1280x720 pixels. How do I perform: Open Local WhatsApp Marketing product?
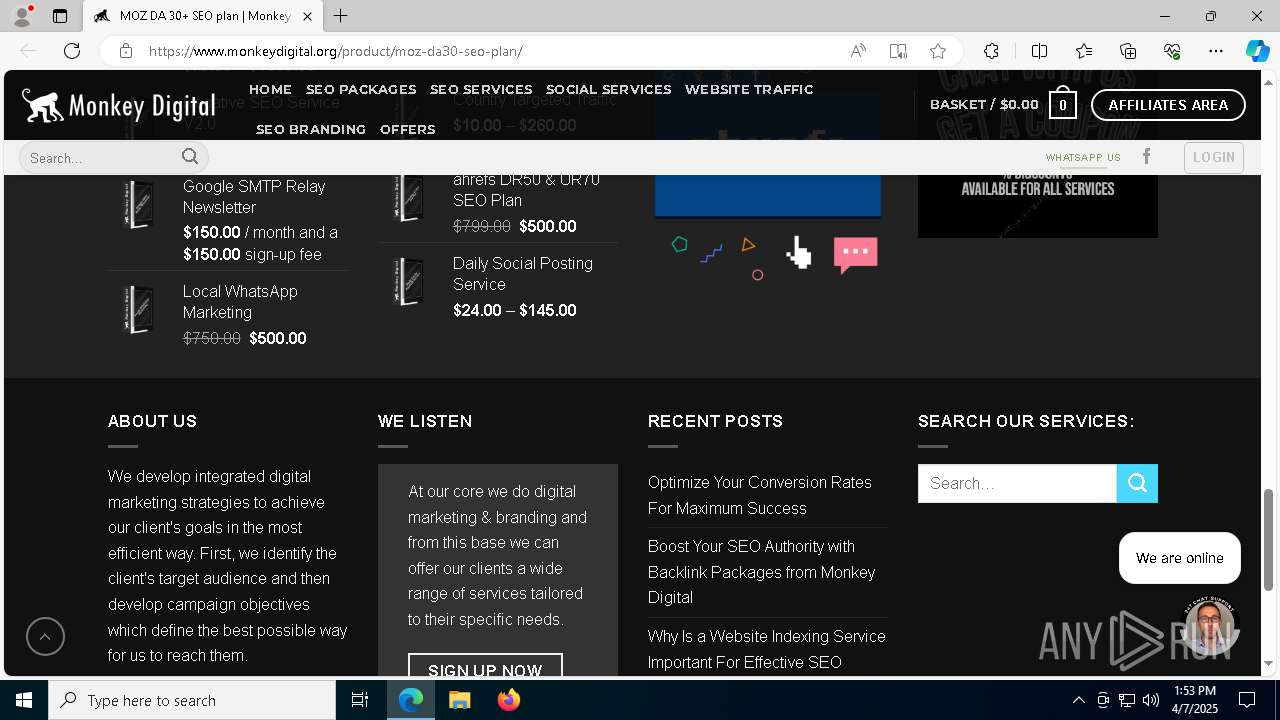[x=240, y=302]
